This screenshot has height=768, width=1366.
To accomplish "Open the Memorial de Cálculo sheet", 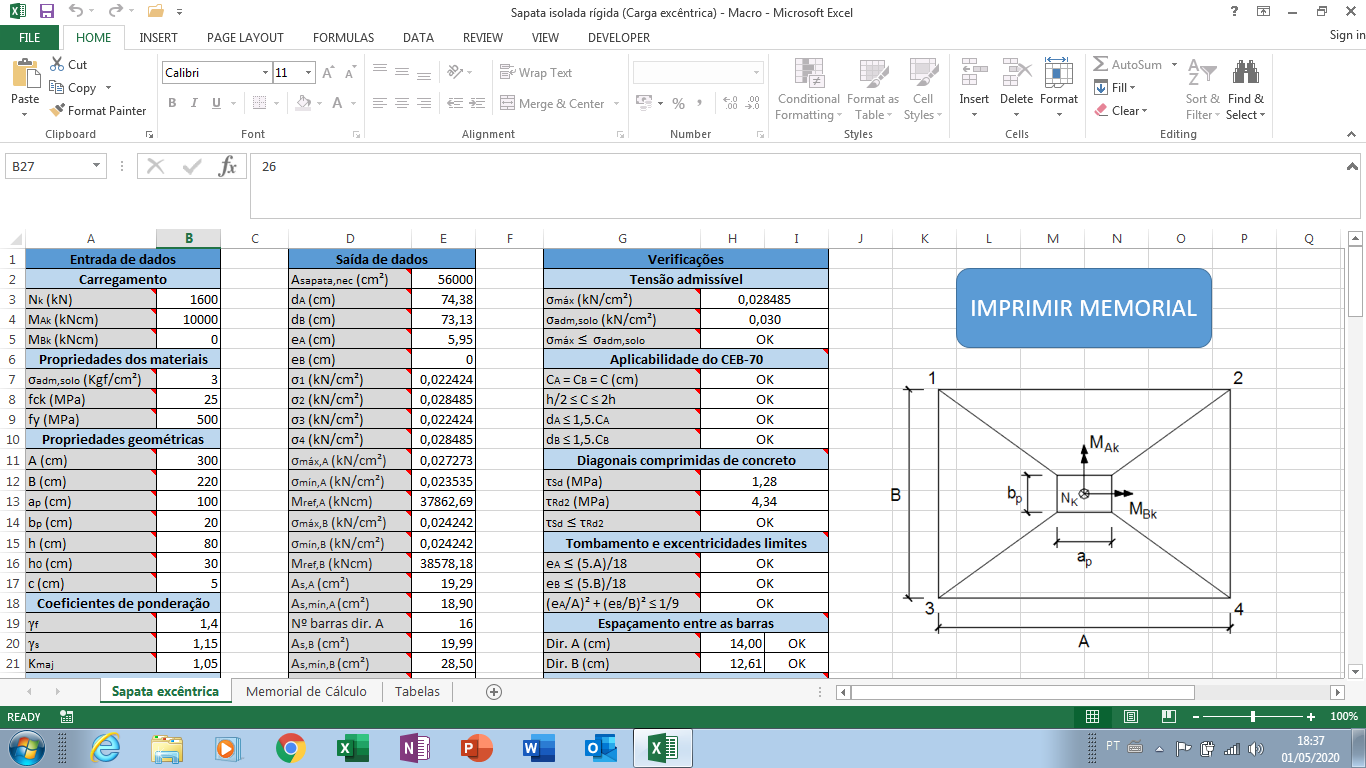I will (306, 691).
